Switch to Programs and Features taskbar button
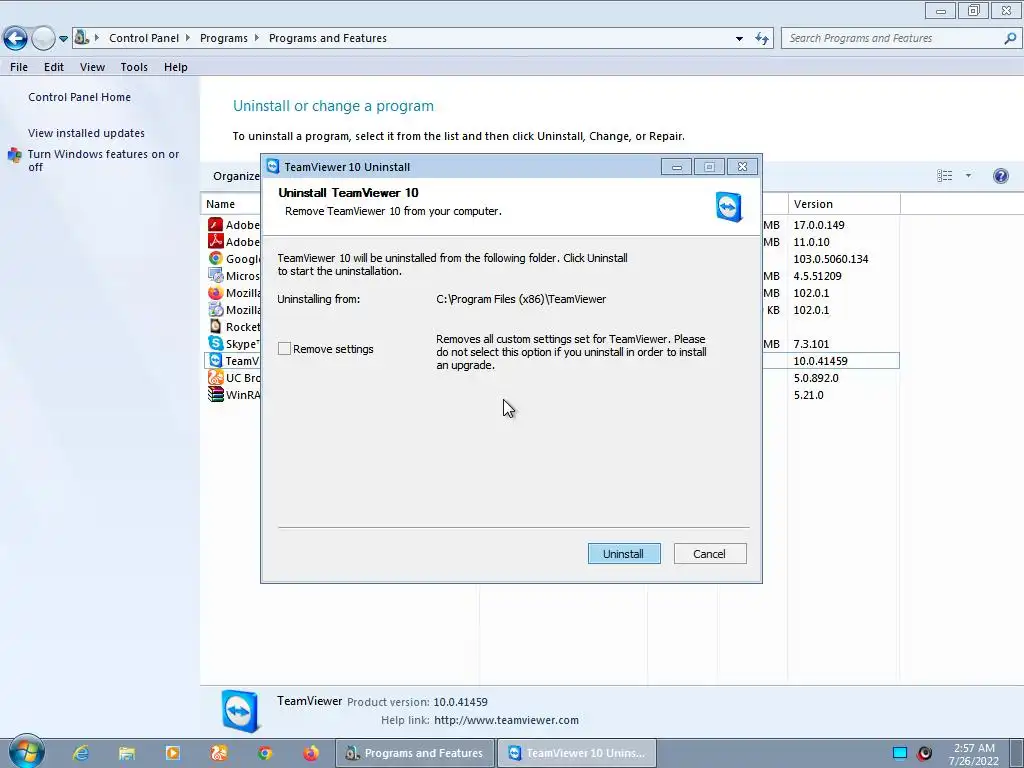This screenshot has width=1024, height=768. [x=414, y=753]
